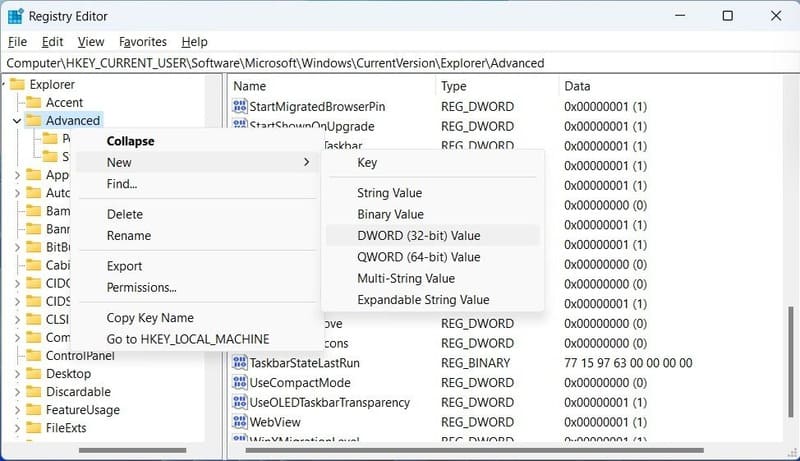Viewport: 800px width, 461px height.
Task: Open the View menu
Action: pyautogui.click(x=91, y=42)
